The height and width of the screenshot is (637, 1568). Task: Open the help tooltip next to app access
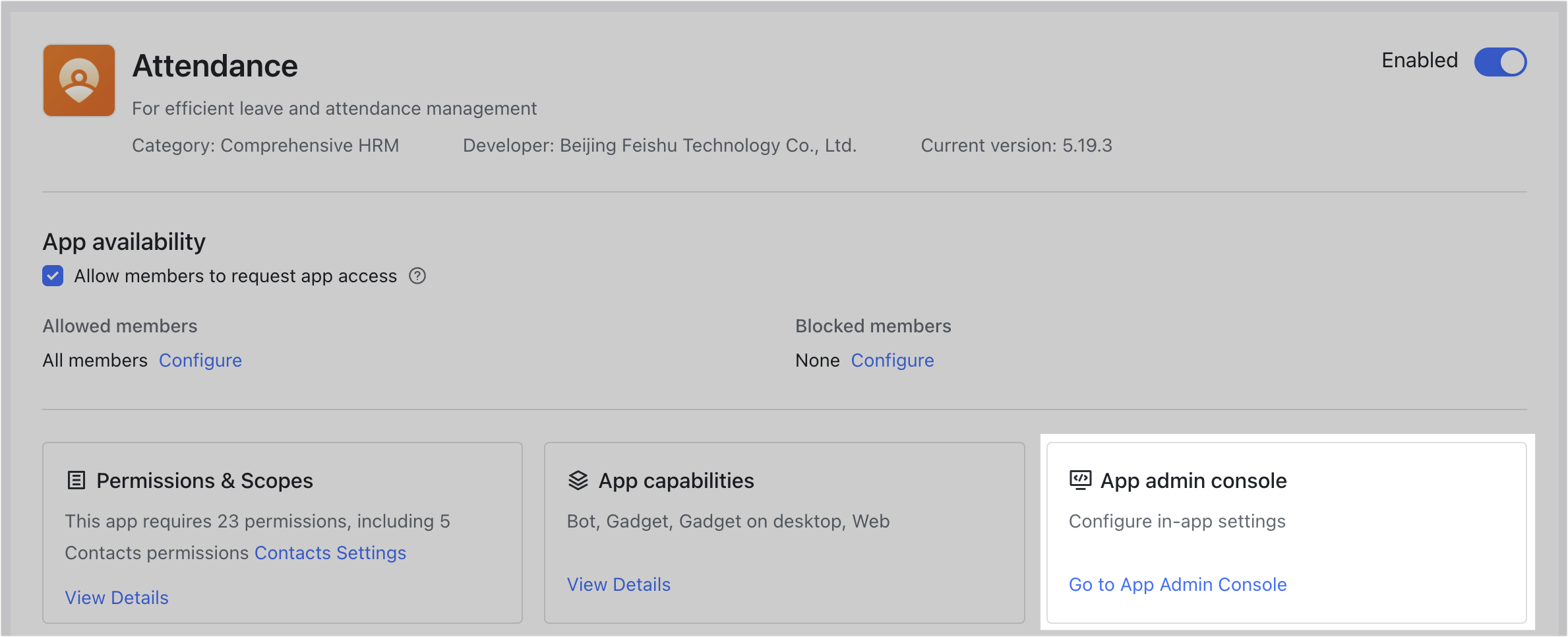click(417, 276)
